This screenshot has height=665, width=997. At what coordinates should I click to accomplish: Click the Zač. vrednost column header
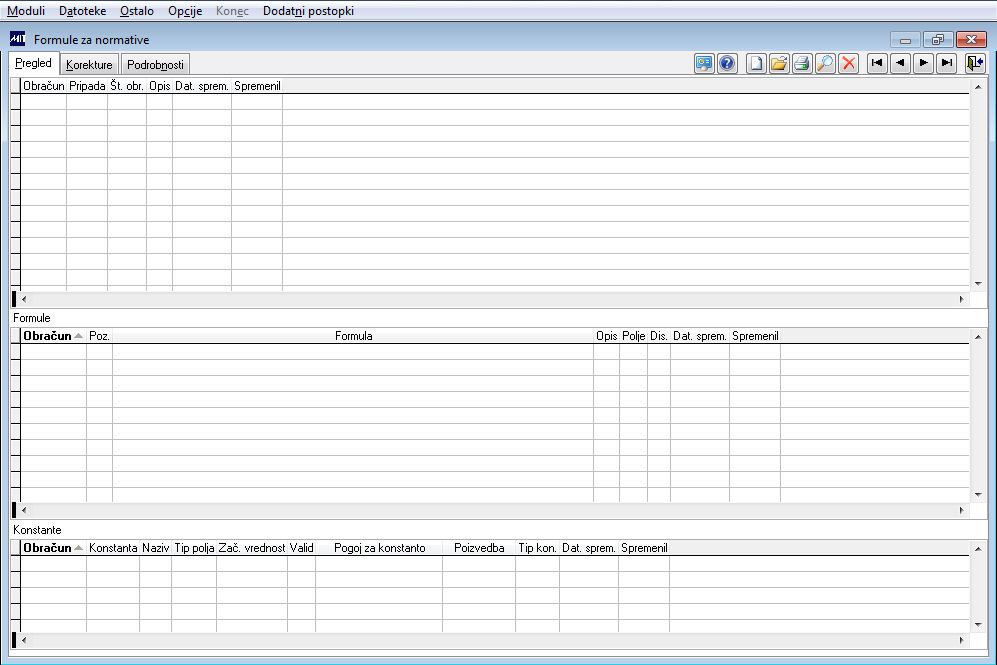click(252, 547)
